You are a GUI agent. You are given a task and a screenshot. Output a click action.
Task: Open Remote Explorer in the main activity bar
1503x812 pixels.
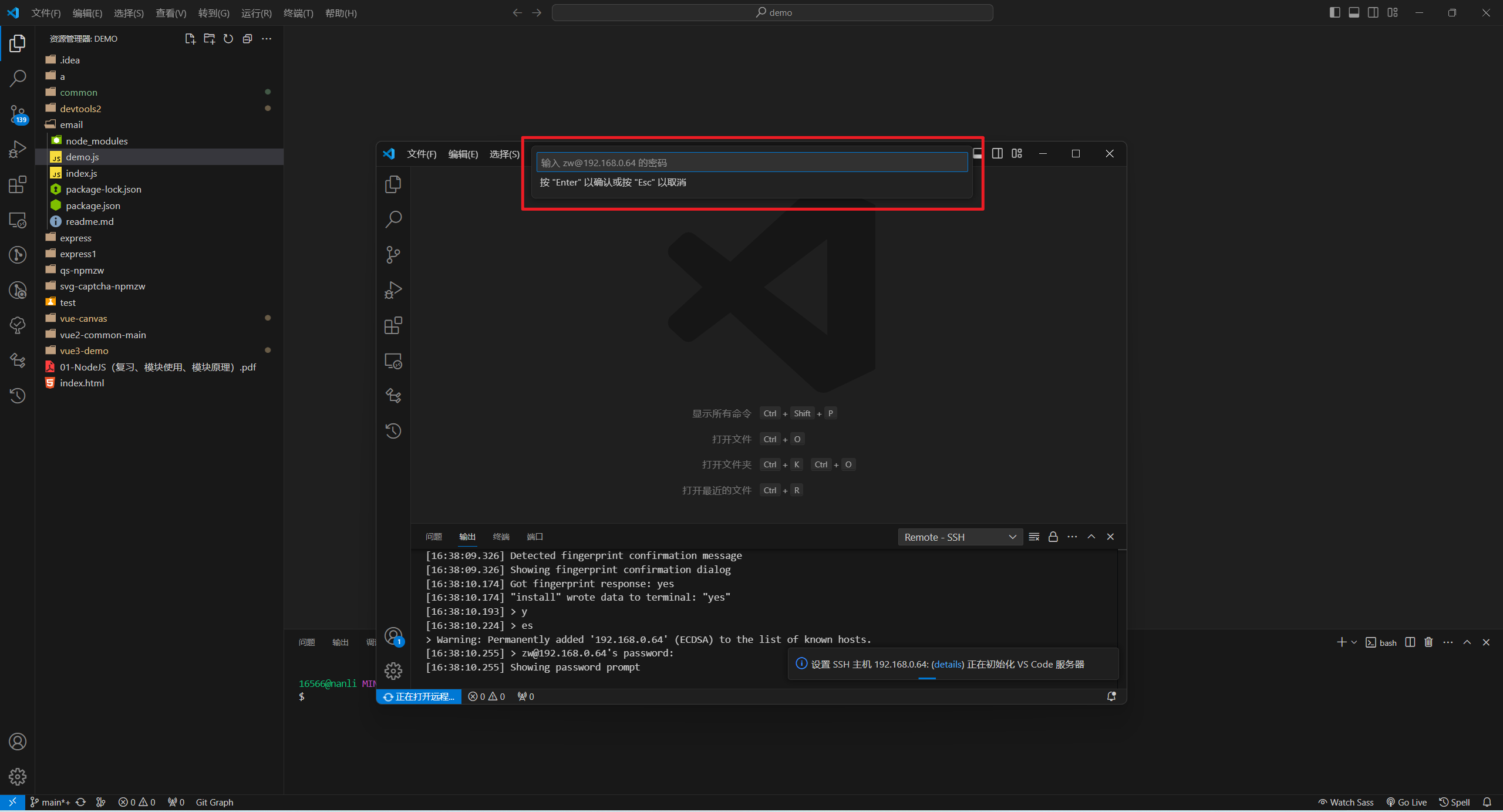[x=18, y=220]
